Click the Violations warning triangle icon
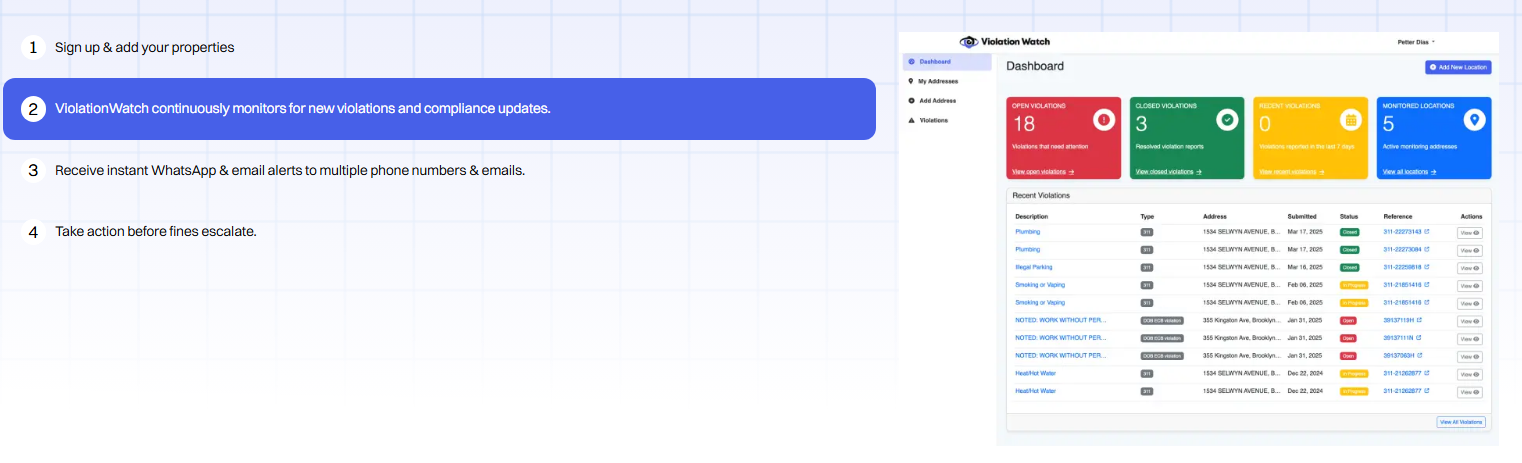The image size is (1522, 463). pos(911,120)
